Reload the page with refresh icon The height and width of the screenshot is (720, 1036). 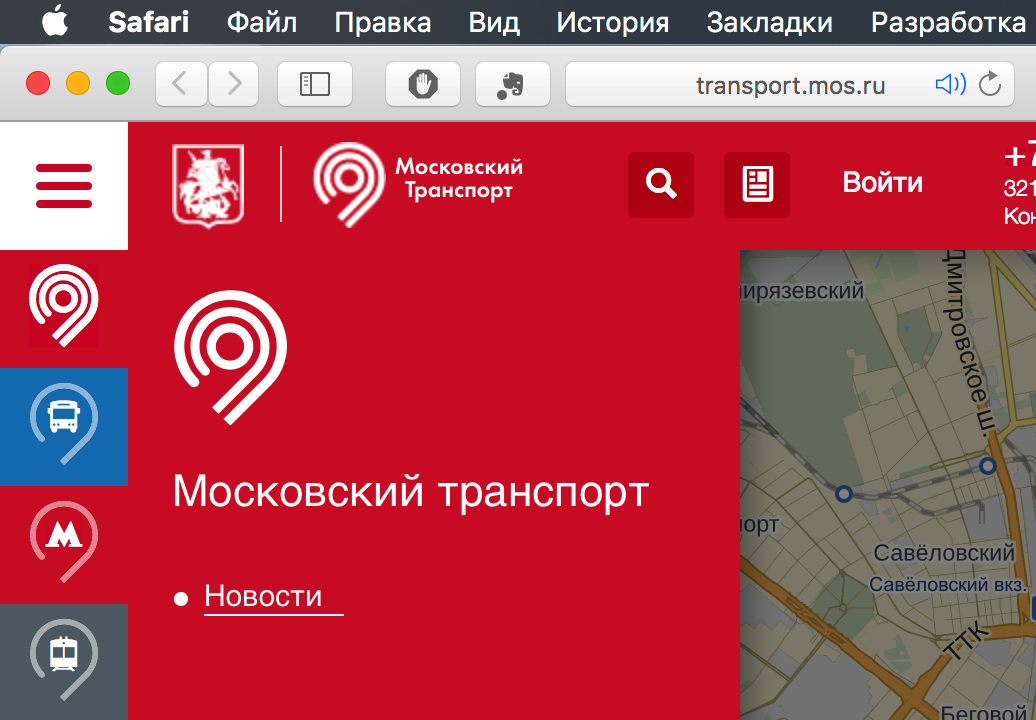(990, 84)
